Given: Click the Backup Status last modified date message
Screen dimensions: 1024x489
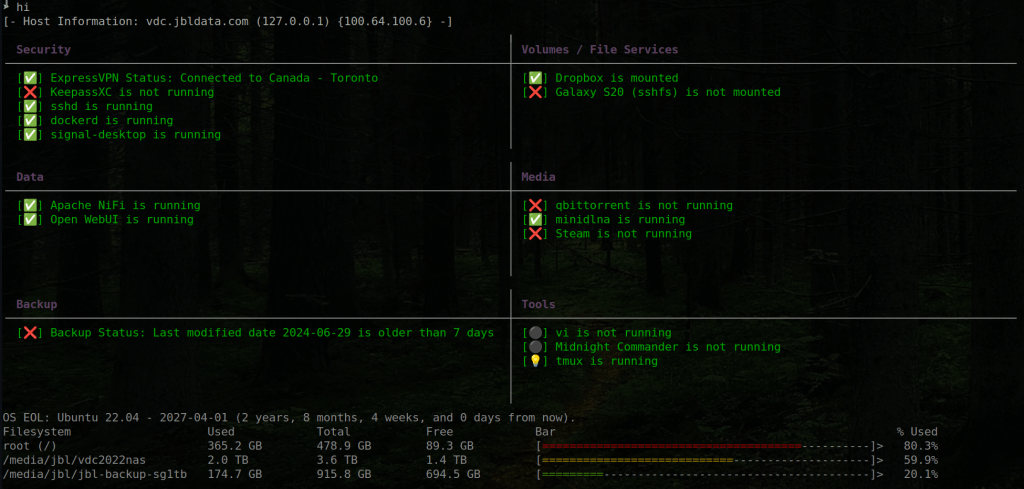Looking at the screenshot, I should click(272, 333).
